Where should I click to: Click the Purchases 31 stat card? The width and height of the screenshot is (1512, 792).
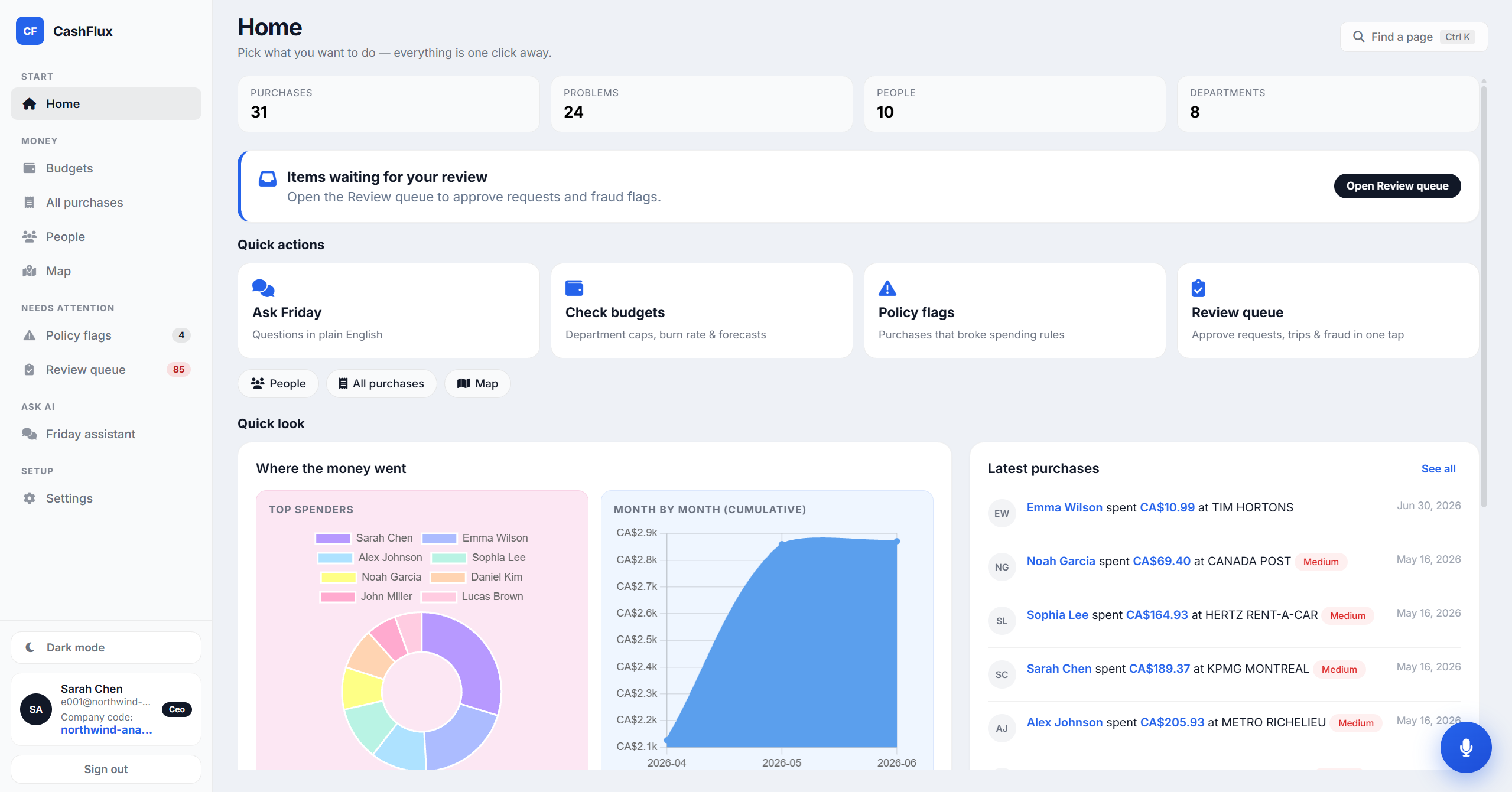pos(389,104)
